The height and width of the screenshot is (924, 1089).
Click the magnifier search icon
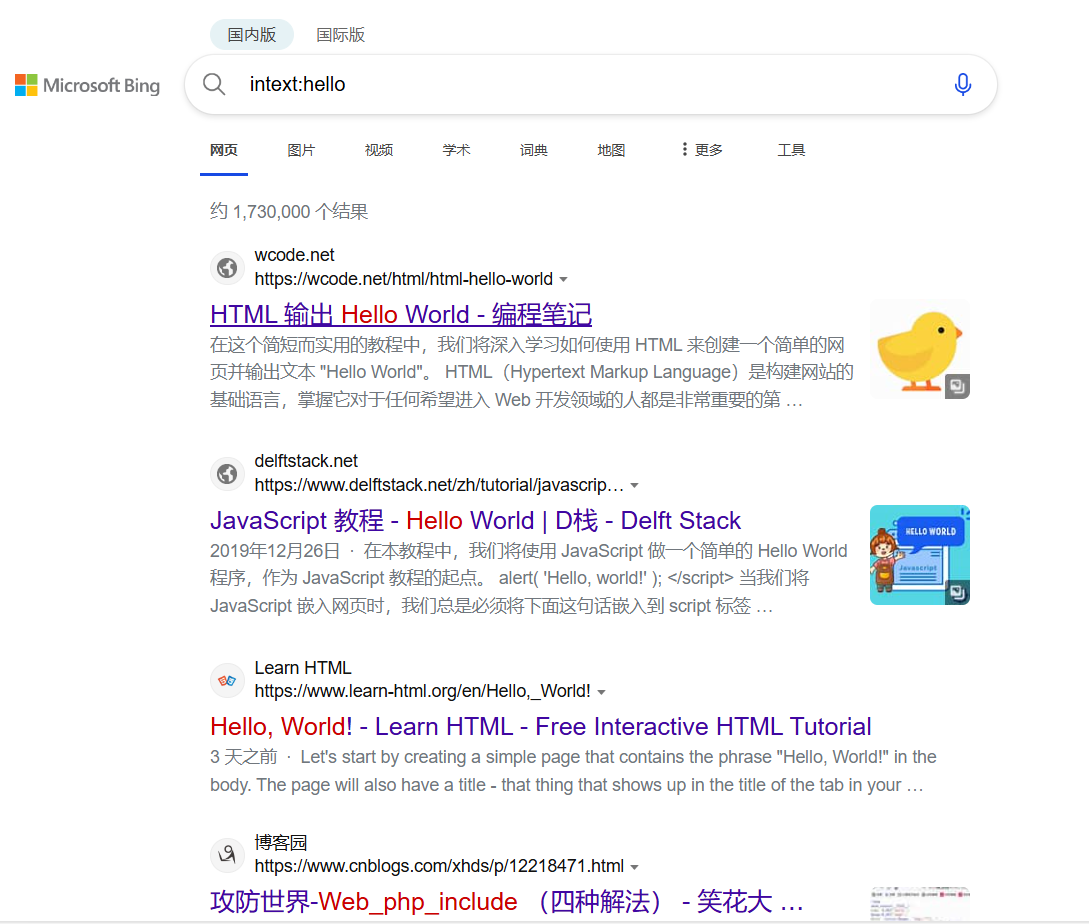coord(214,85)
